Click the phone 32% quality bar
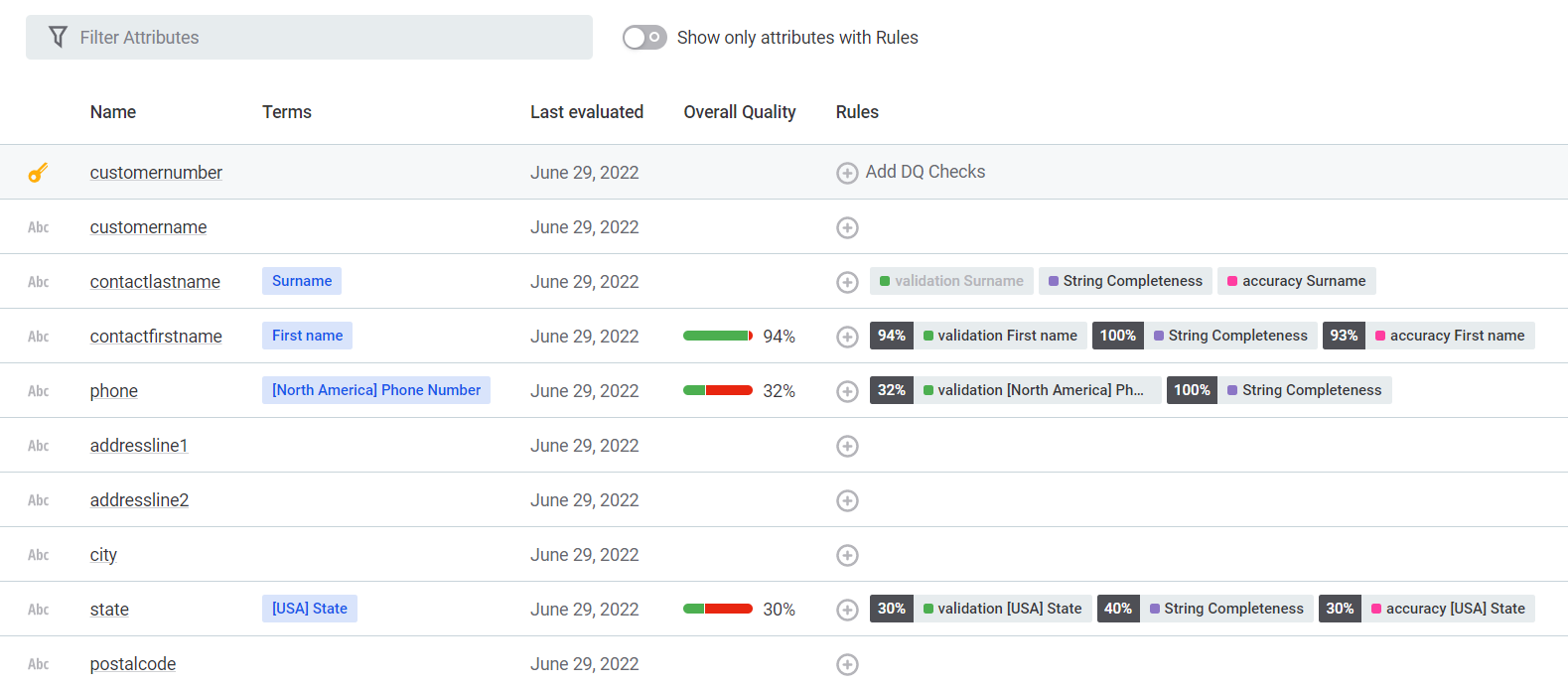The image size is (1568, 686). (x=718, y=390)
